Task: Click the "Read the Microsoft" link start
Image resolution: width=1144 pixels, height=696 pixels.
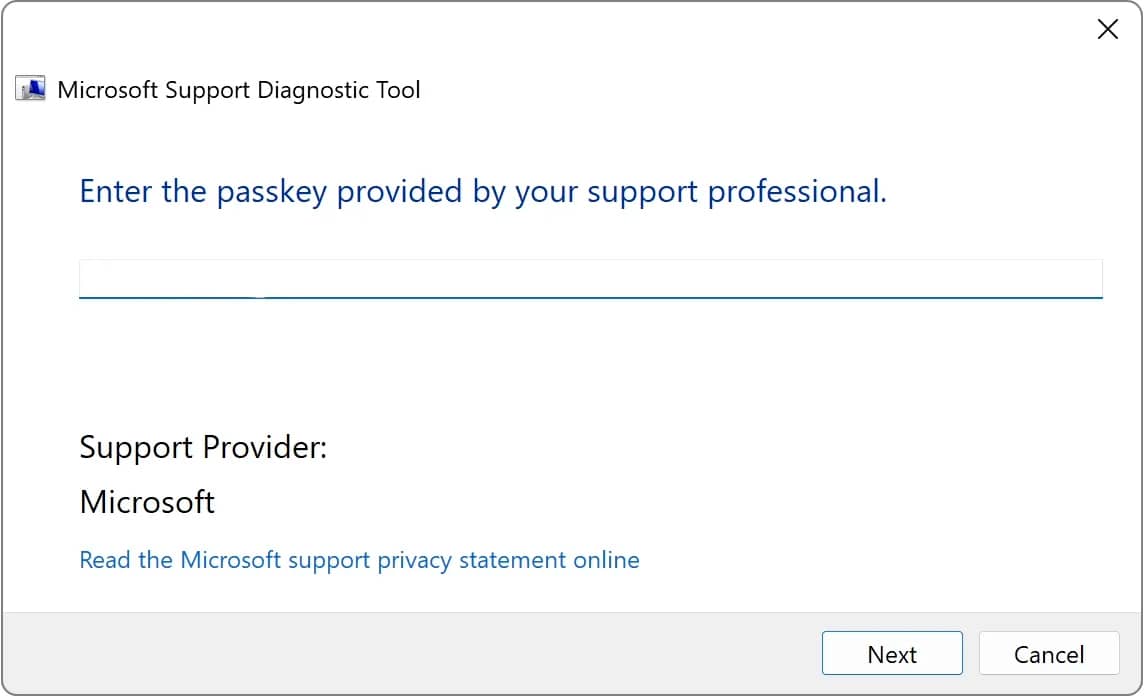Action: click(x=128, y=559)
